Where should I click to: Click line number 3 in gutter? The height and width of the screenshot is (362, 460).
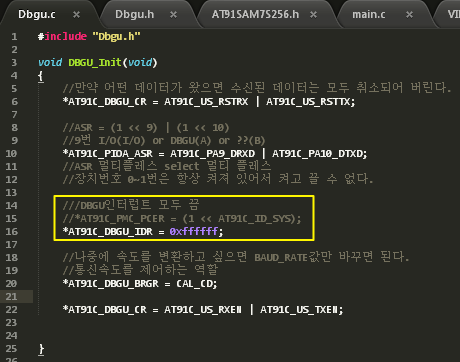(14, 62)
